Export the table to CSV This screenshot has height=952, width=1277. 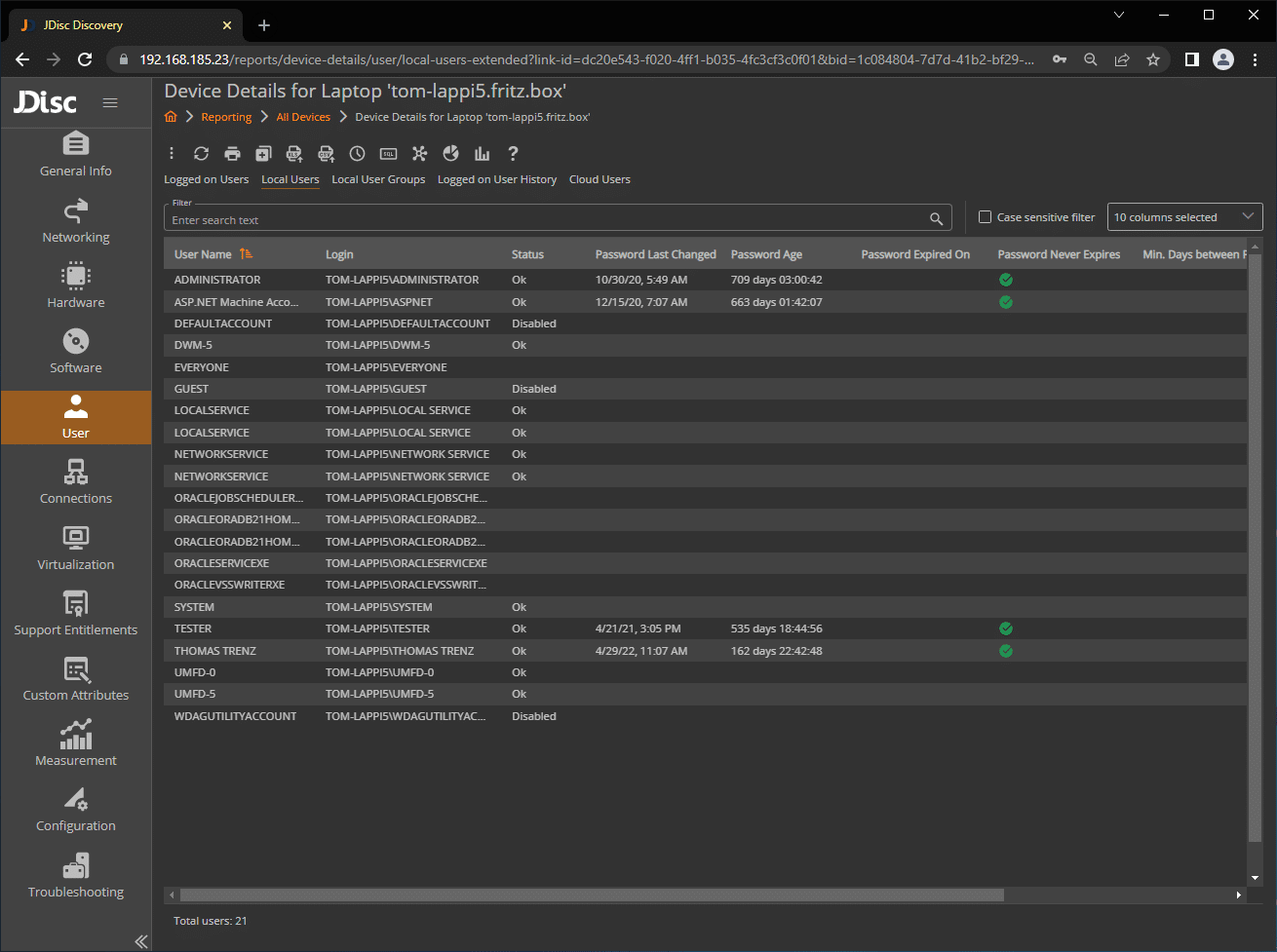click(326, 154)
